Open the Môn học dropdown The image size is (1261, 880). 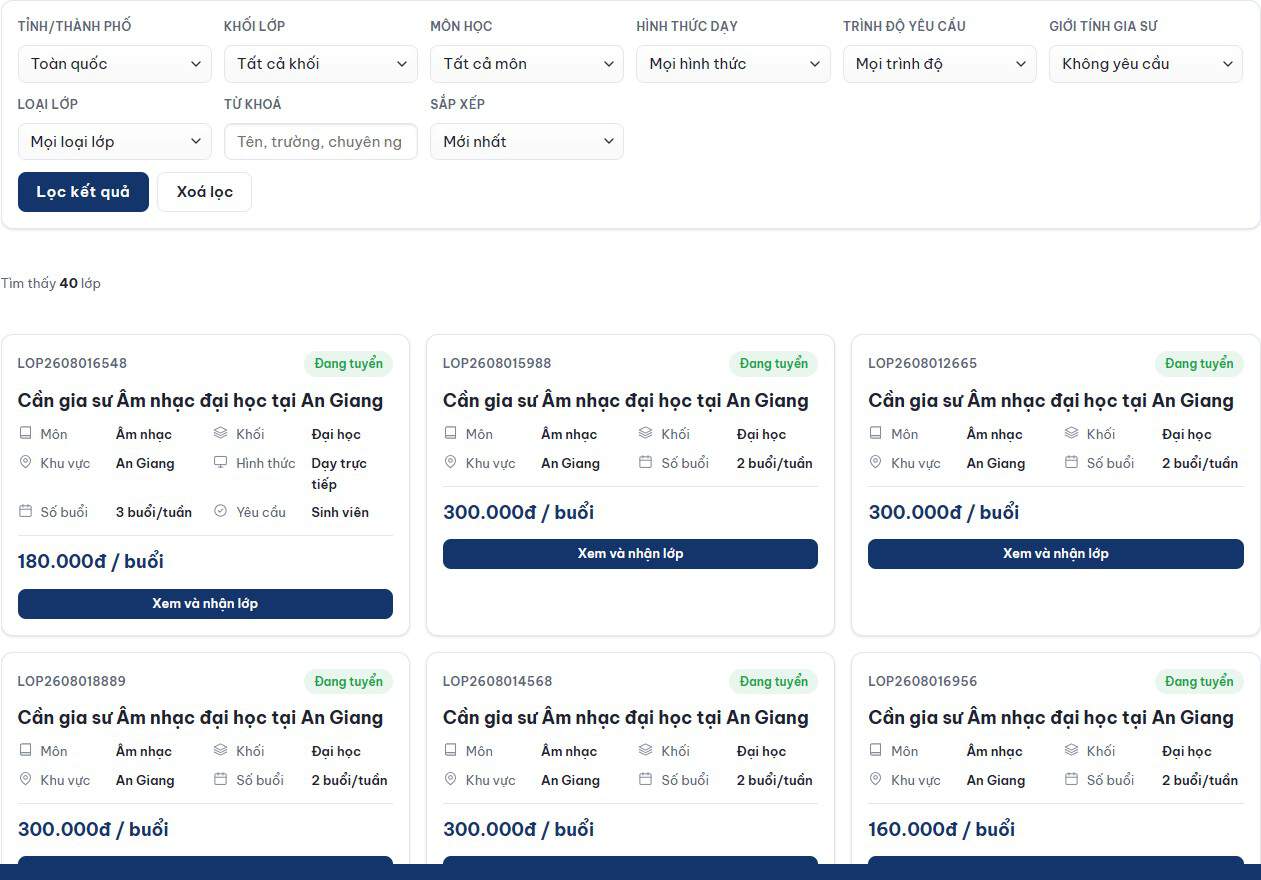click(x=527, y=64)
